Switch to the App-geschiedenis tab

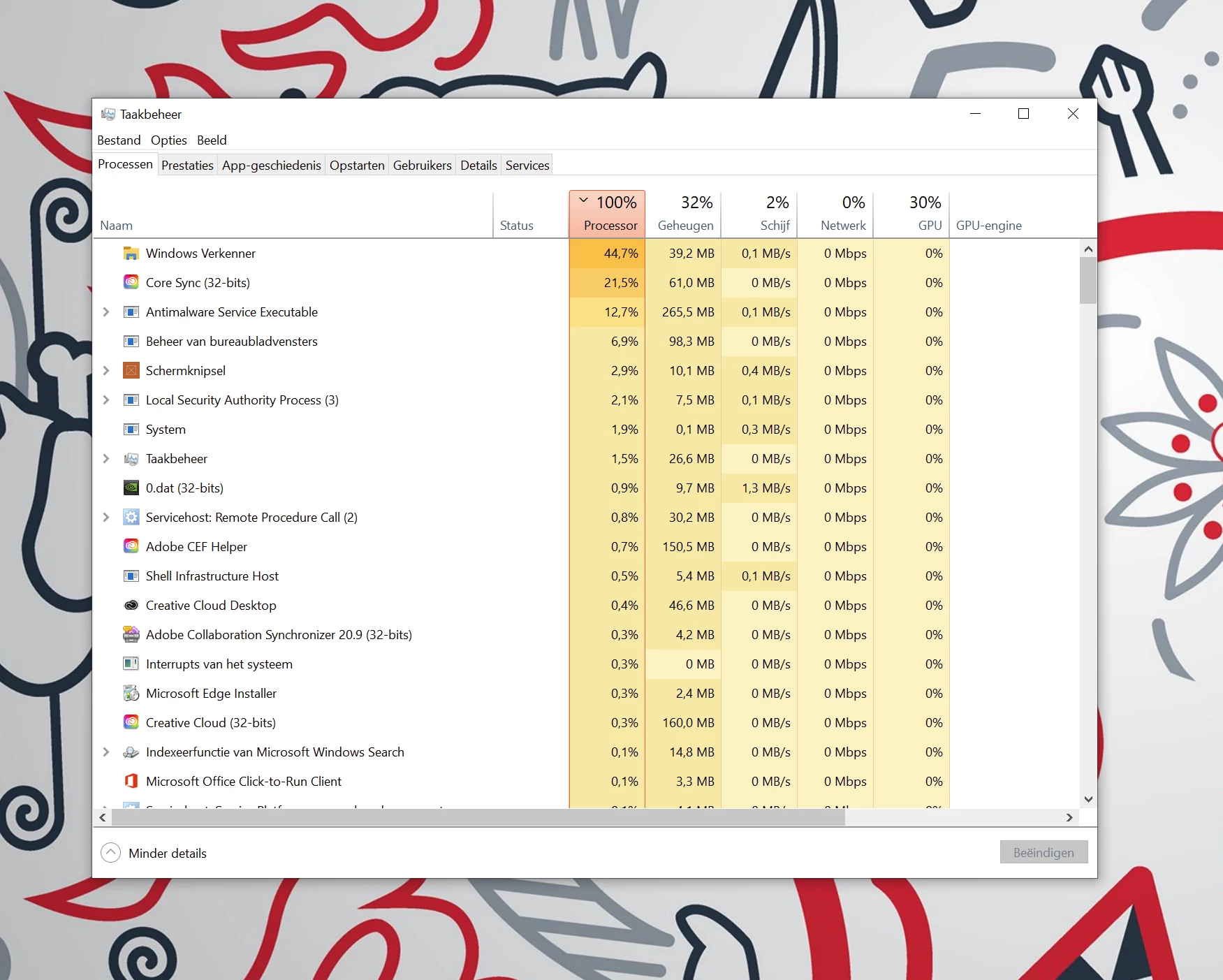[x=272, y=166]
